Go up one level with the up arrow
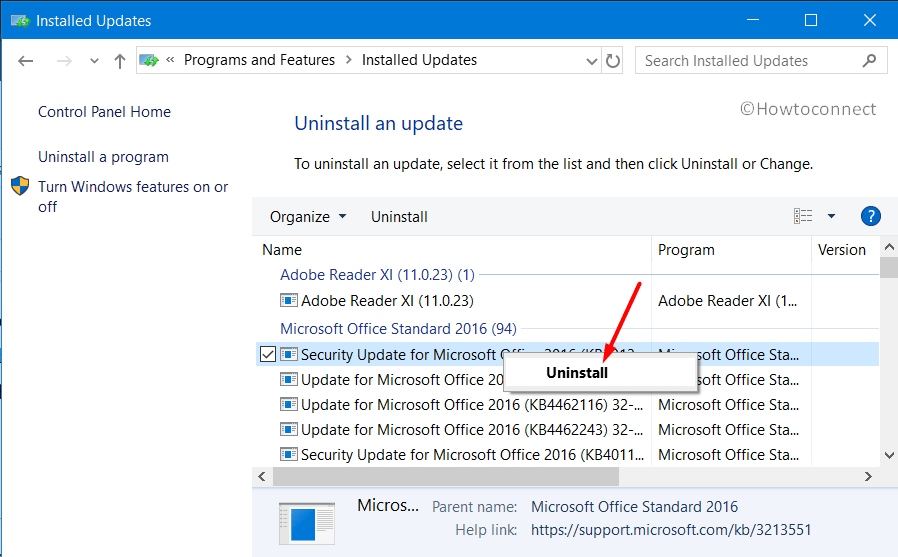898x557 pixels. tap(120, 61)
